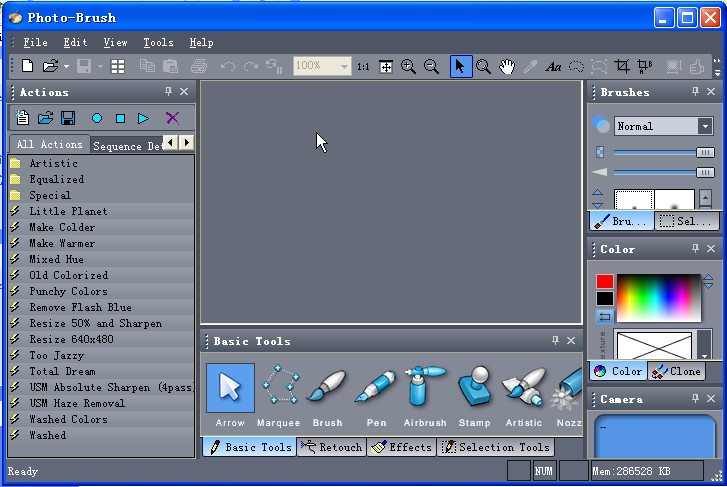The width and height of the screenshot is (727, 487).
Task: Expand the open-file dropdown arrow
Action: point(66,67)
